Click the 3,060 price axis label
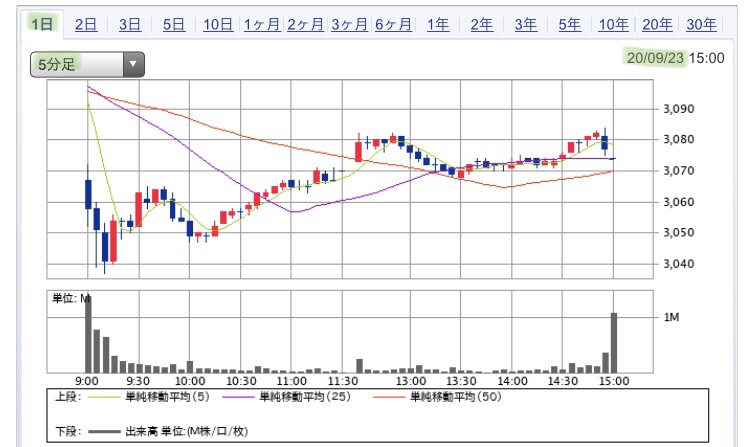This screenshot has height=447, width=750. pos(679,202)
